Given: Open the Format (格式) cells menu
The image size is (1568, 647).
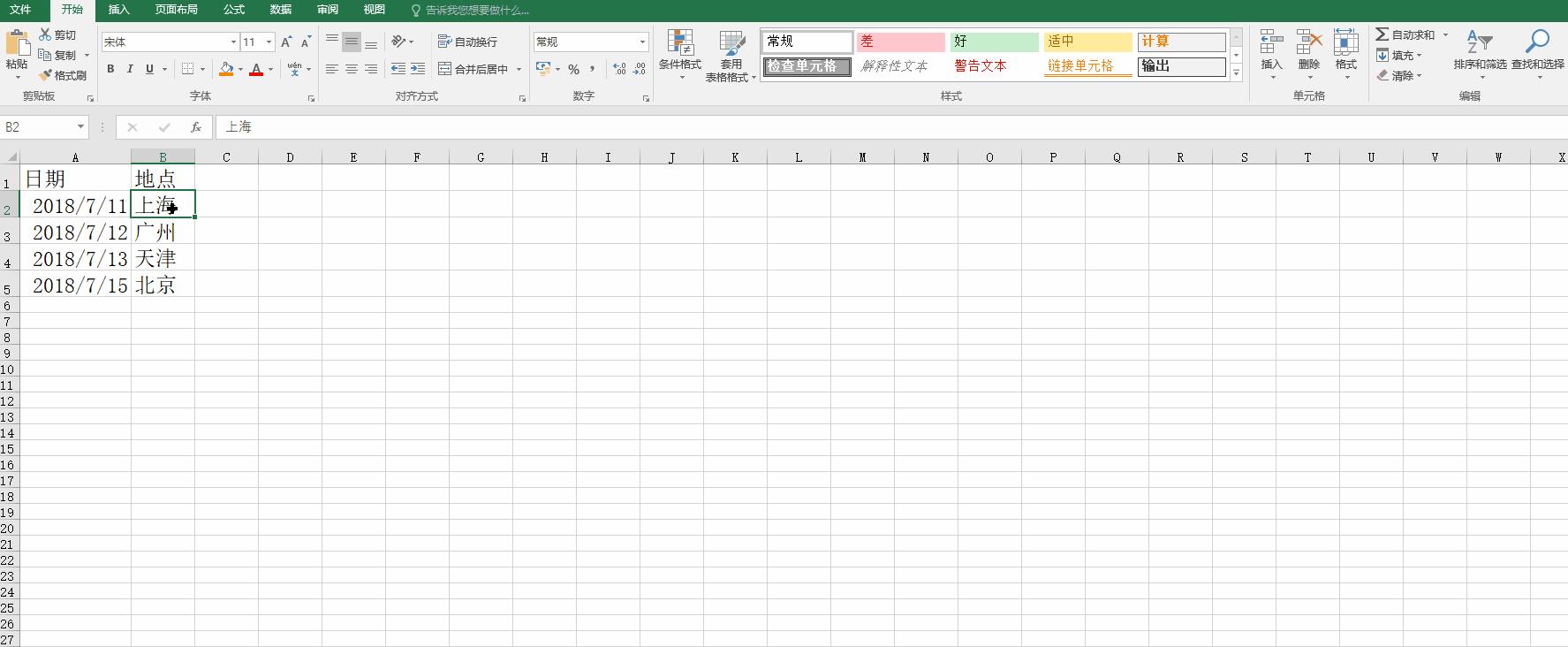Looking at the screenshot, I should pyautogui.click(x=1345, y=53).
